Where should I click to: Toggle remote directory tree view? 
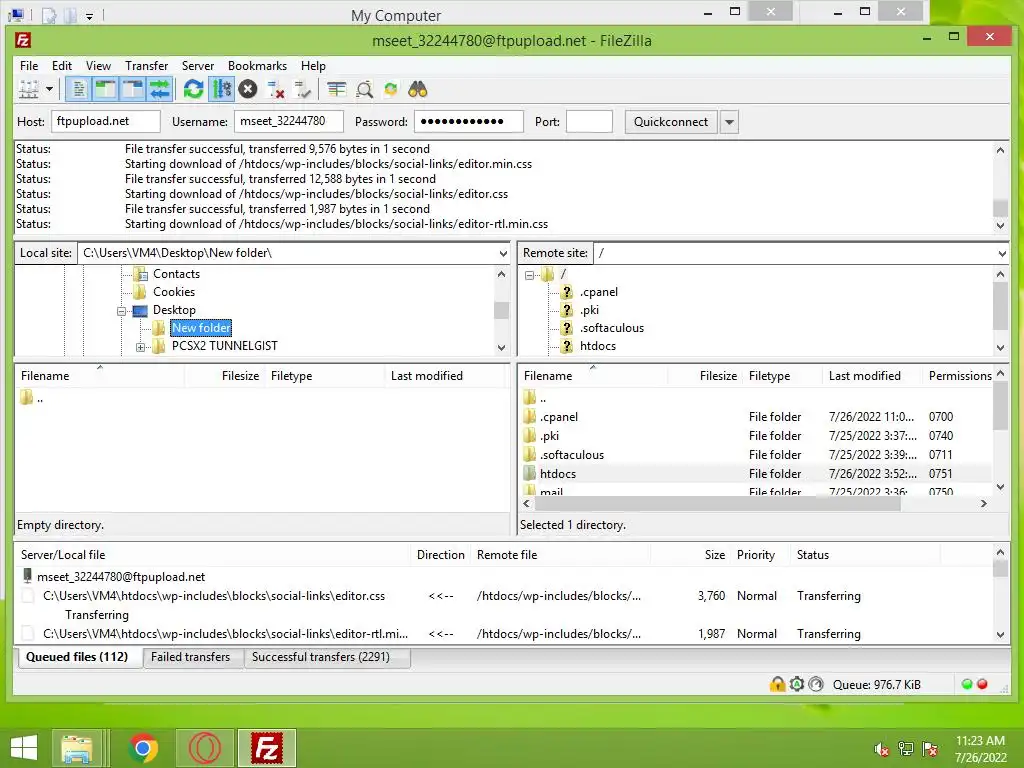[x=133, y=89]
